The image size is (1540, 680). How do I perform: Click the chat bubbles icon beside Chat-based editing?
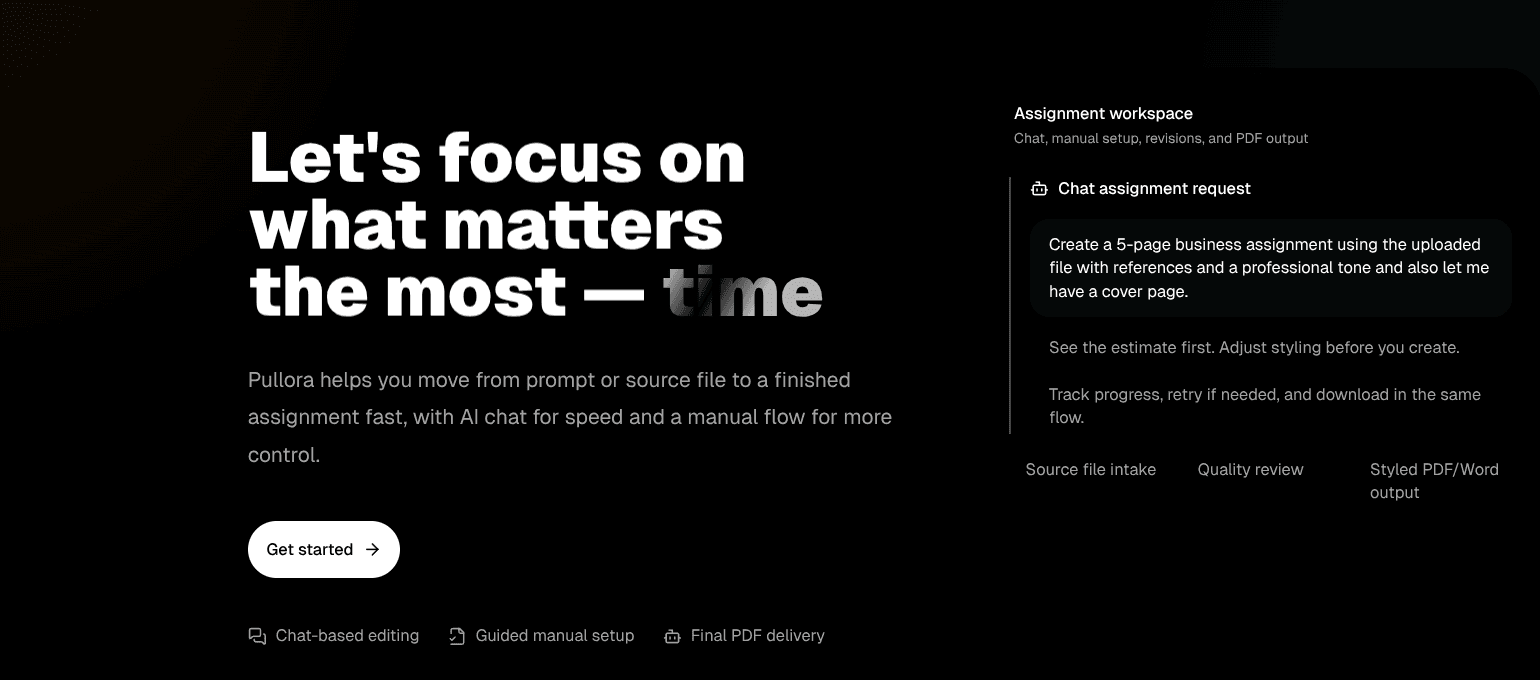[257, 636]
